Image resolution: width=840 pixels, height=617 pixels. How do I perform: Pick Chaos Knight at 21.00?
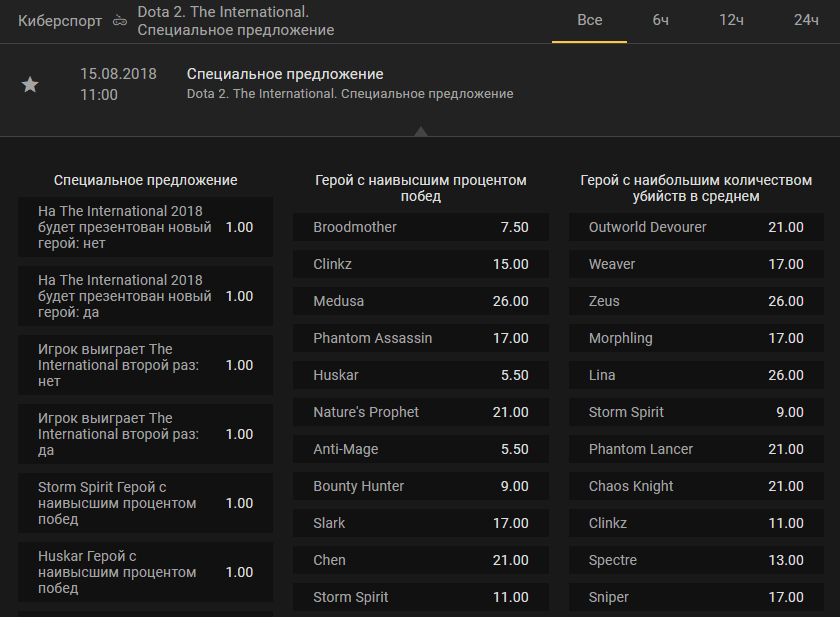(696, 486)
